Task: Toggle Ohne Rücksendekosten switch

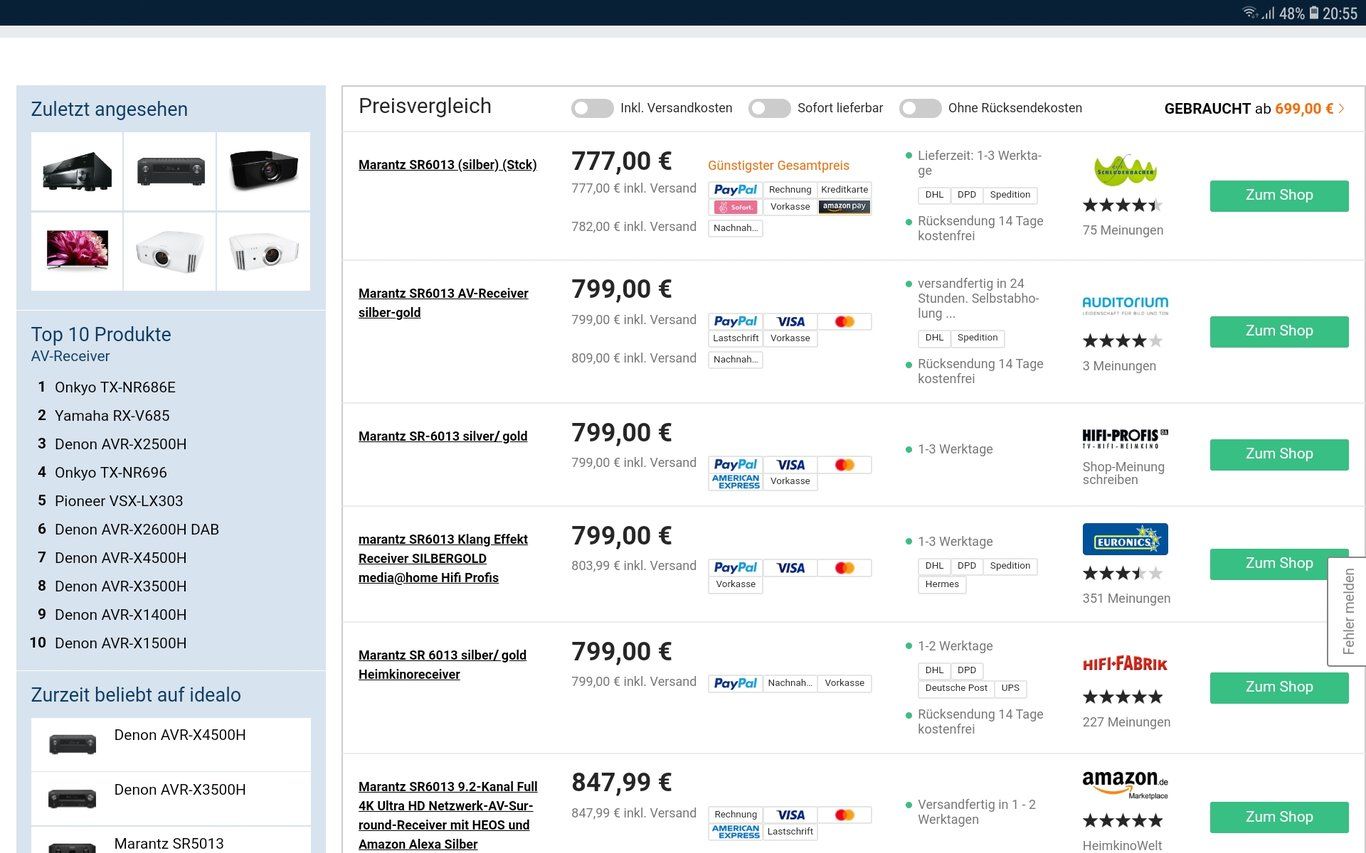Action: coord(920,108)
